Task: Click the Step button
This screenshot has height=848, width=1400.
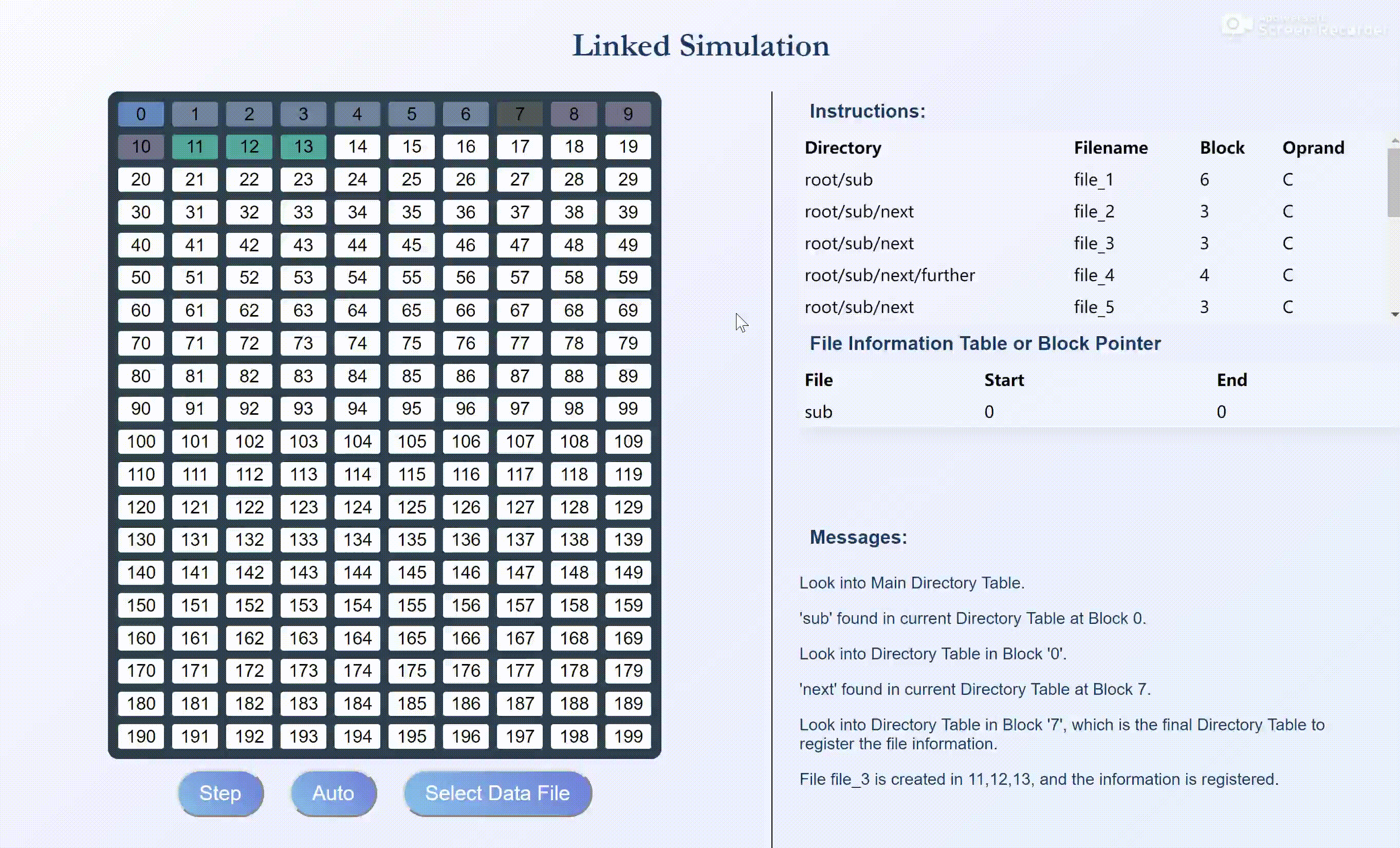Action: pyautogui.click(x=220, y=793)
